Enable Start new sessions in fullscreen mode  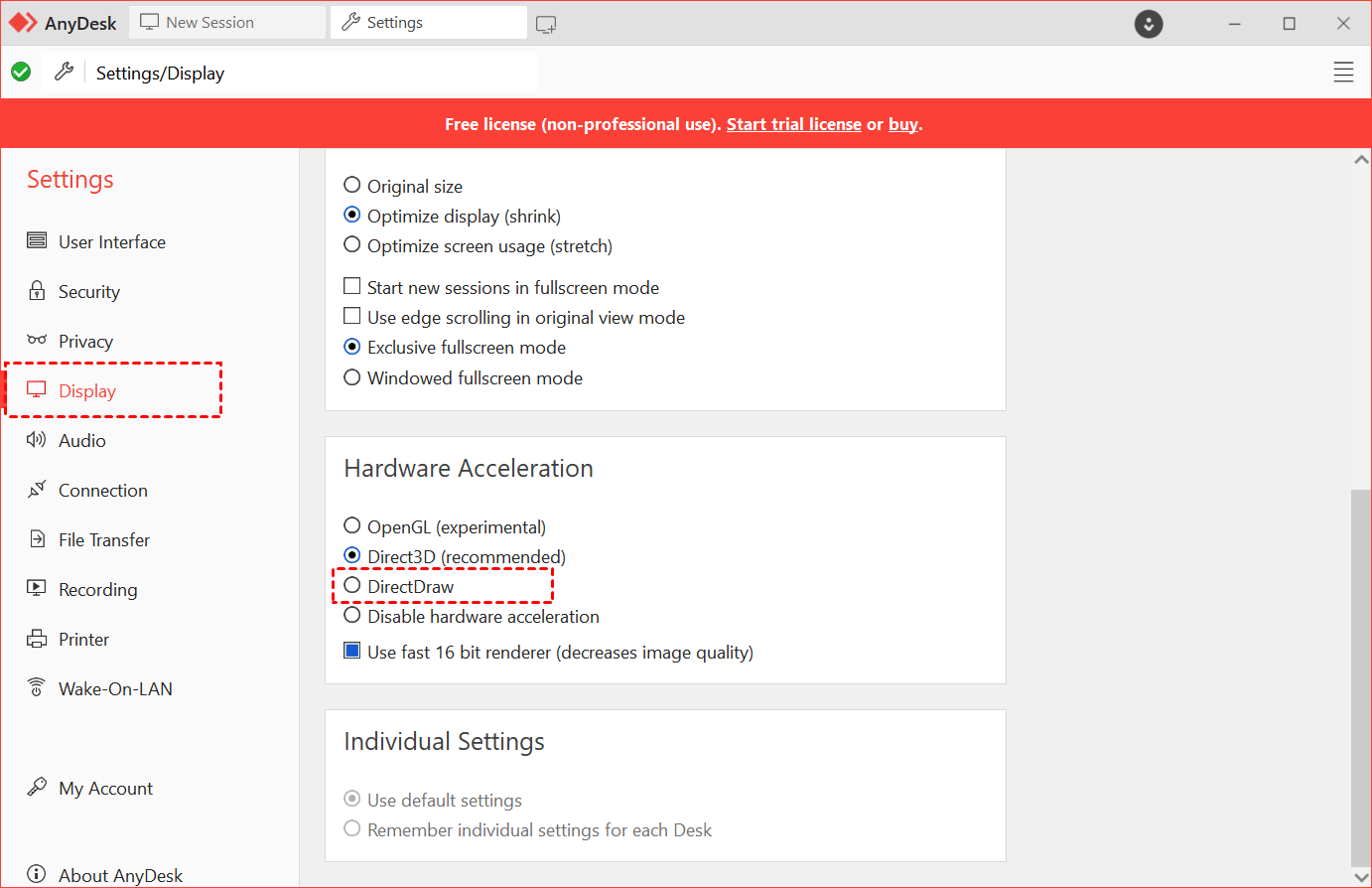pyautogui.click(x=351, y=286)
